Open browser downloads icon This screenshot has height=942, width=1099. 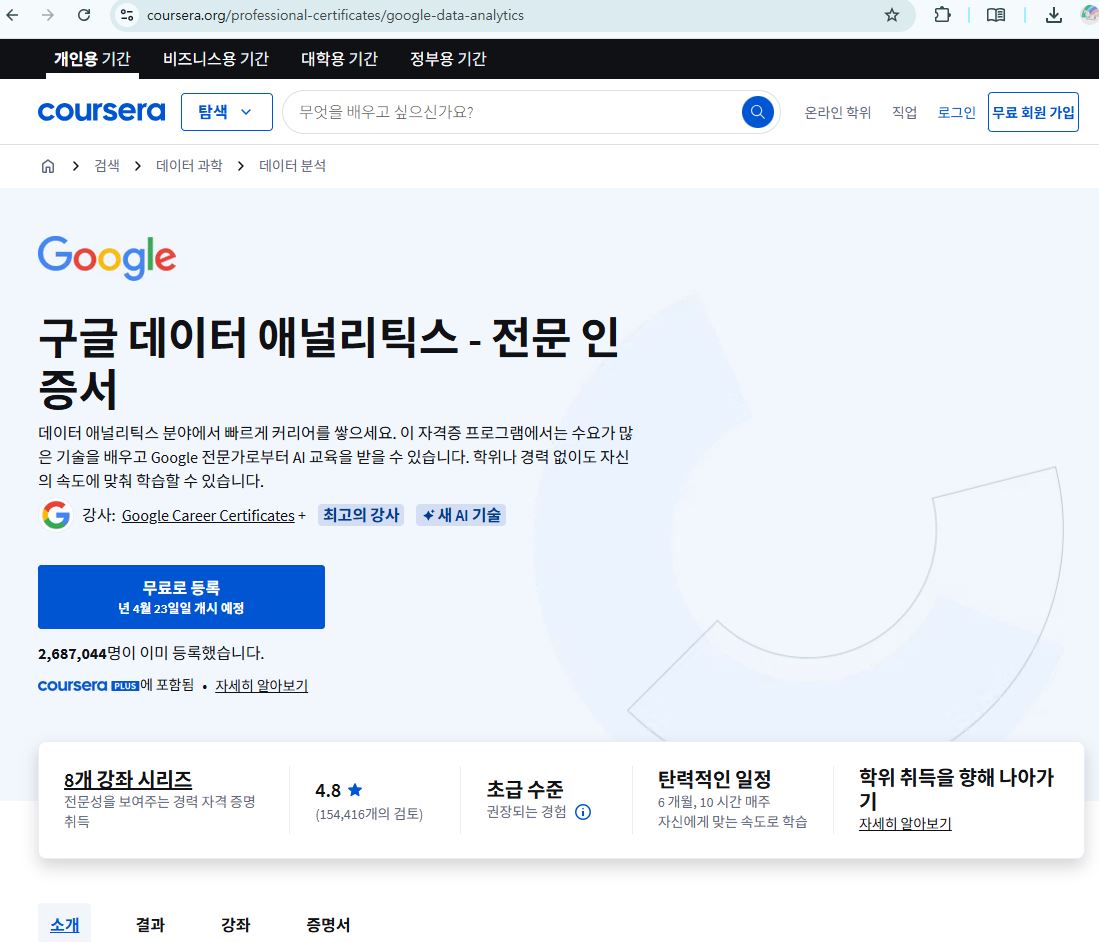coord(1053,15)
